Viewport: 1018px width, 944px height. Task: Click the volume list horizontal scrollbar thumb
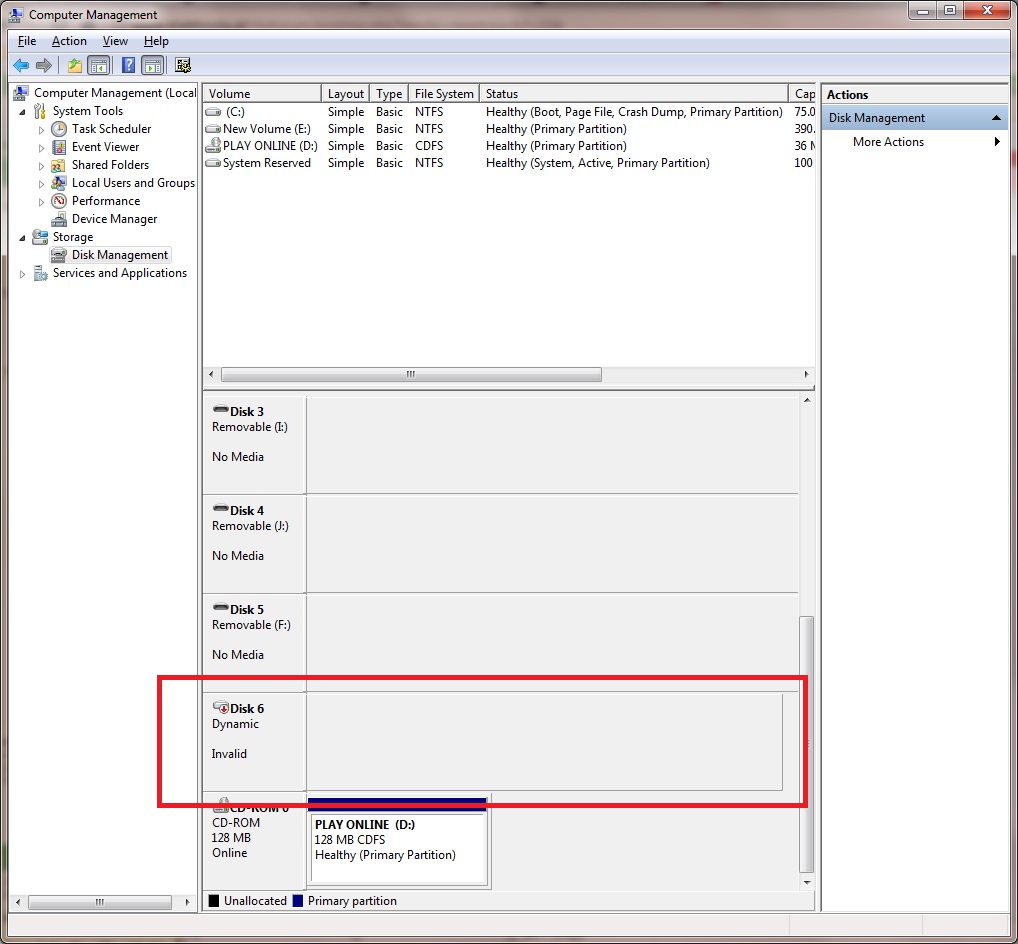(411, 375)
